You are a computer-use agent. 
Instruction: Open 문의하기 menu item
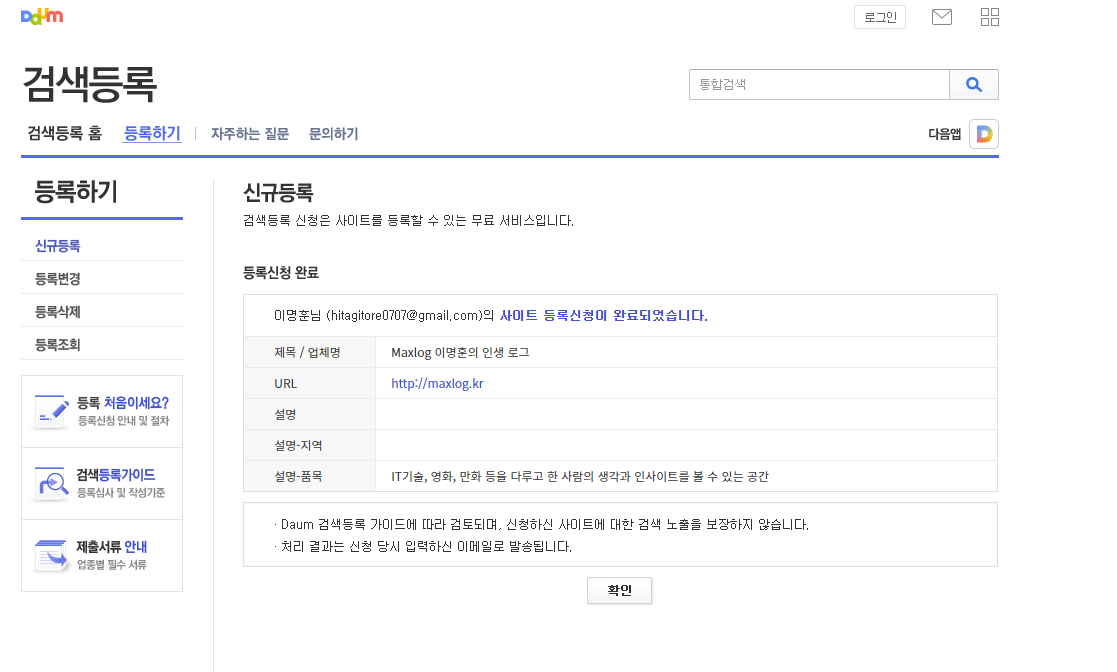click(333, 134)
